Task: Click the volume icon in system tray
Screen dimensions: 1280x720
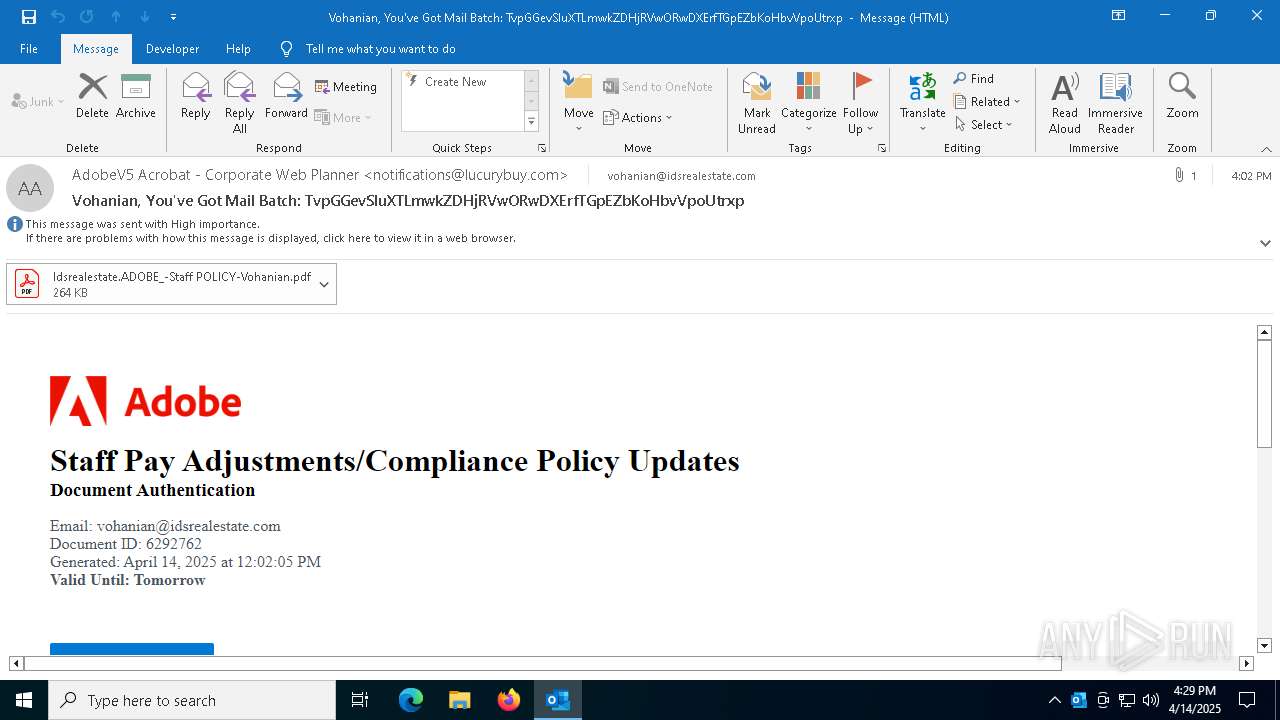Action: tap(1151, 700)
